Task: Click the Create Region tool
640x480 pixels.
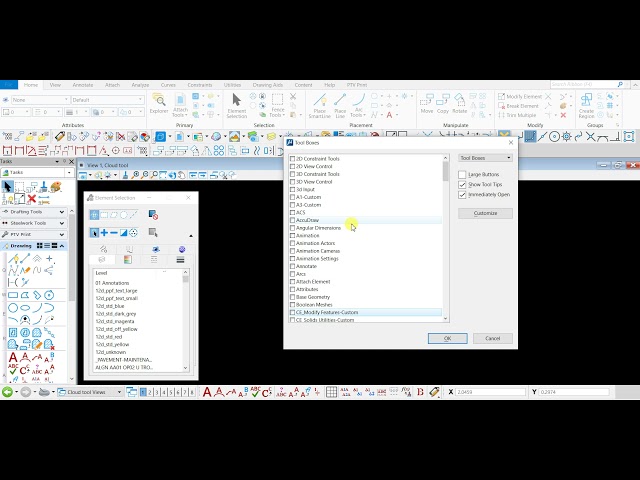Action: coord(586,105)
